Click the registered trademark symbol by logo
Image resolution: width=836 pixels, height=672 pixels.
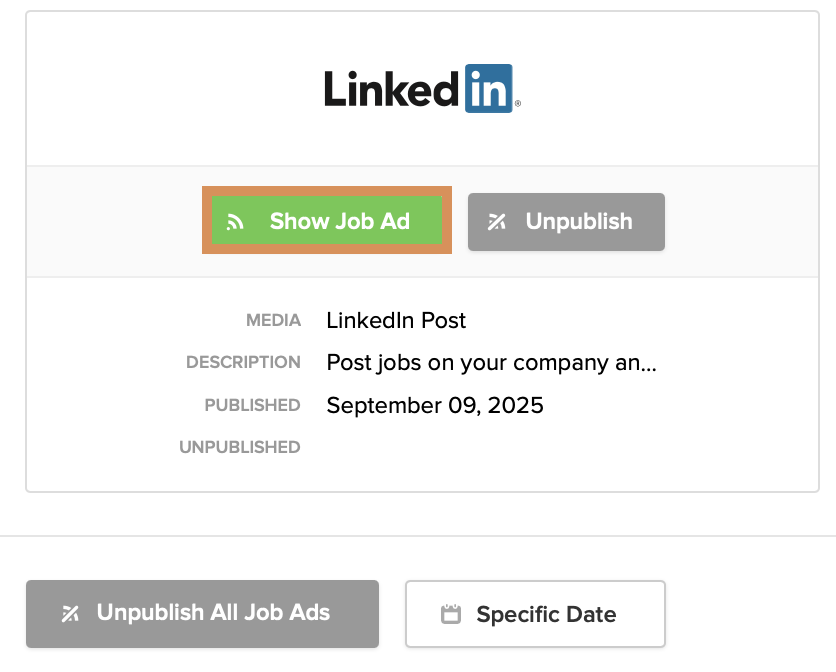point(517,104)
